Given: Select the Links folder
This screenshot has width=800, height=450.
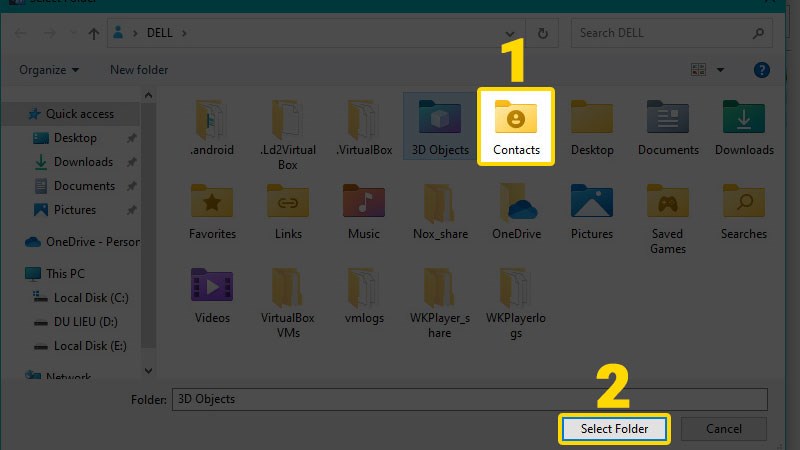Looking at the screenshot, I should pos(288,212).
